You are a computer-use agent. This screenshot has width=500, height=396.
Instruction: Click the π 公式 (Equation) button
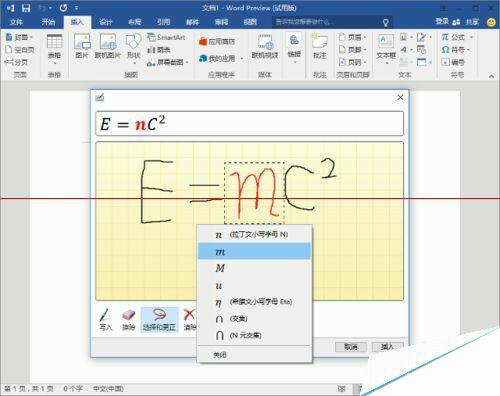point(457,37)
